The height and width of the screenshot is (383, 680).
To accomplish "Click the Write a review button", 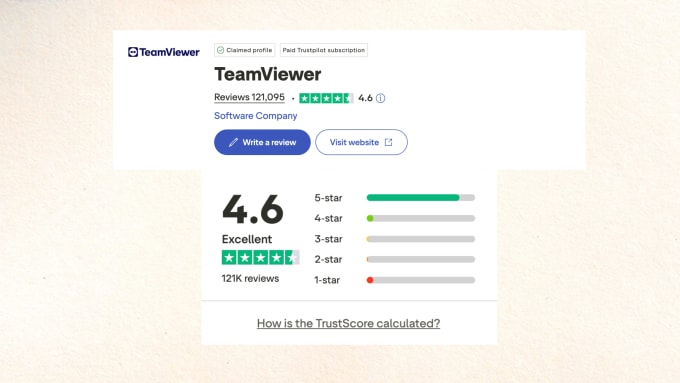I will coord(262,142).
